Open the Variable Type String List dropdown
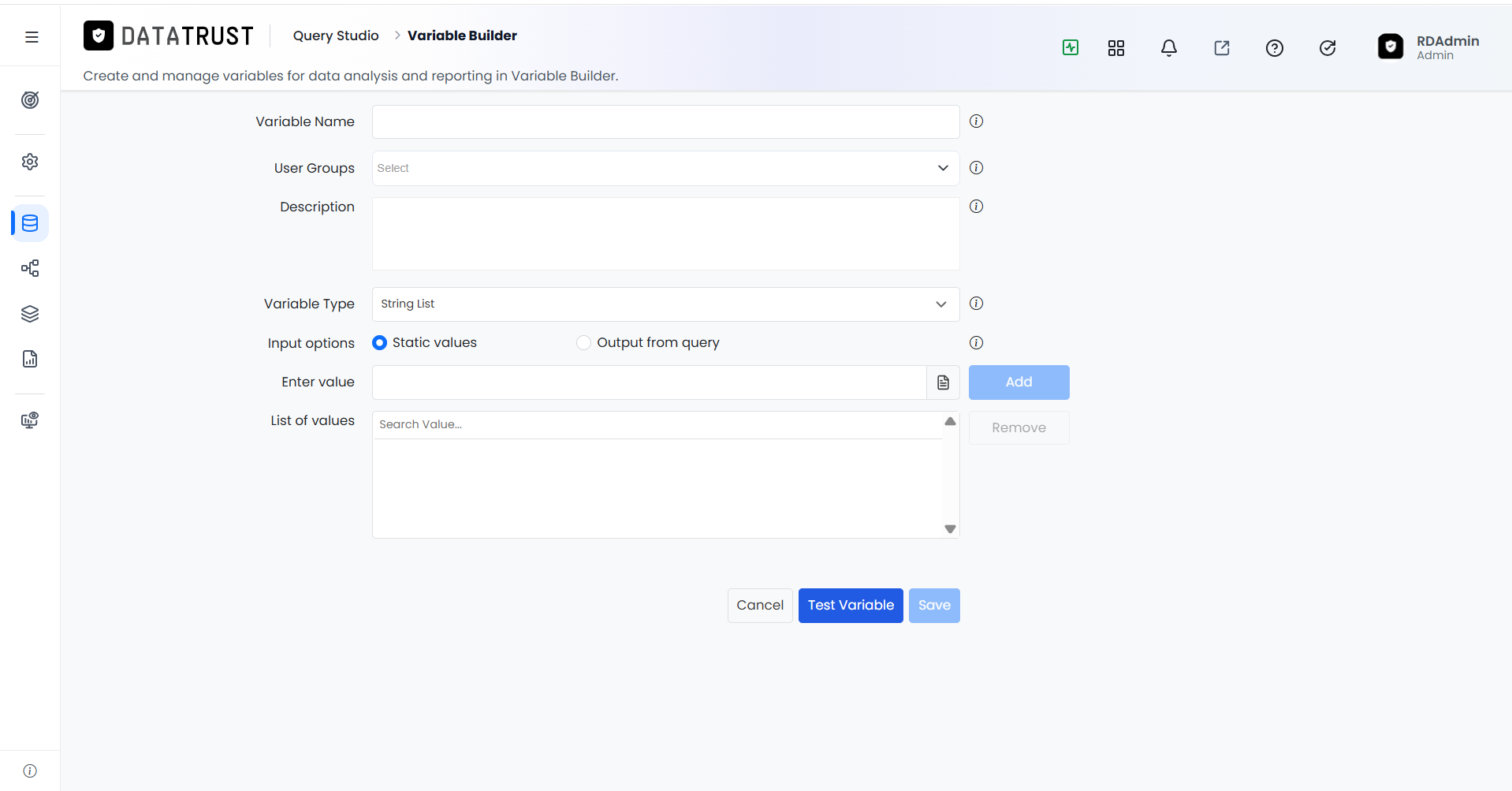This screenshot has width=1512, height=791. click(665, 304)
